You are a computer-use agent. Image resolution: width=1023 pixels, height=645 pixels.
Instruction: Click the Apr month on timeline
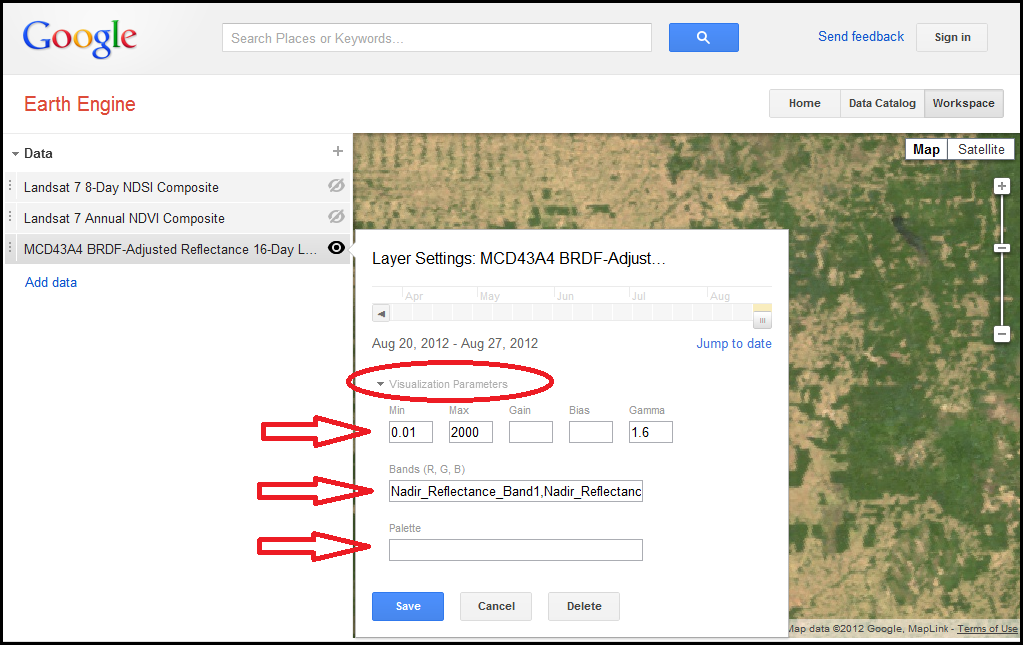[414, 296]
